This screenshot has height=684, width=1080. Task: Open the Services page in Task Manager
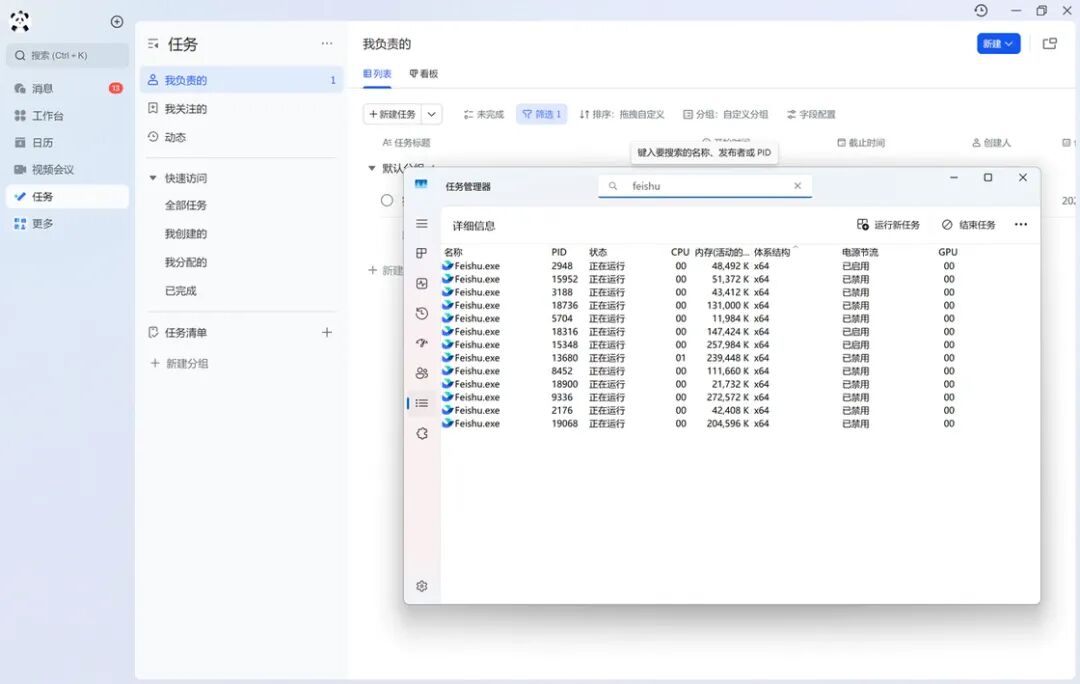tap(422, 433)
